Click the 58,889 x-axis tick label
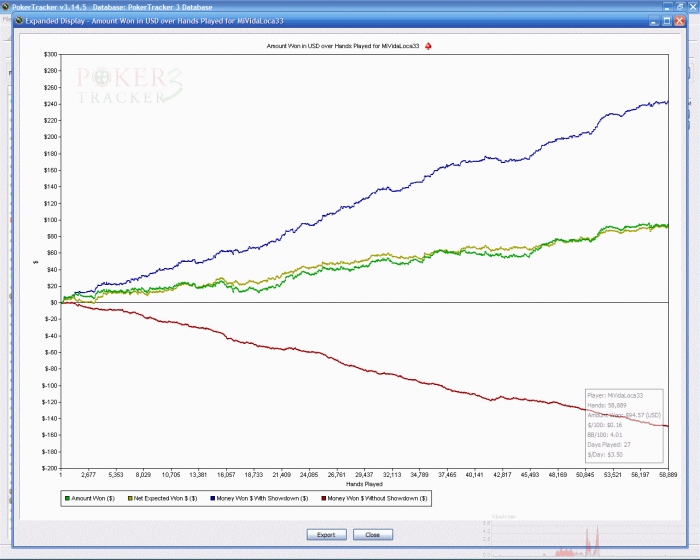Viewport: 700px width, 560px height. pos(668,475)
